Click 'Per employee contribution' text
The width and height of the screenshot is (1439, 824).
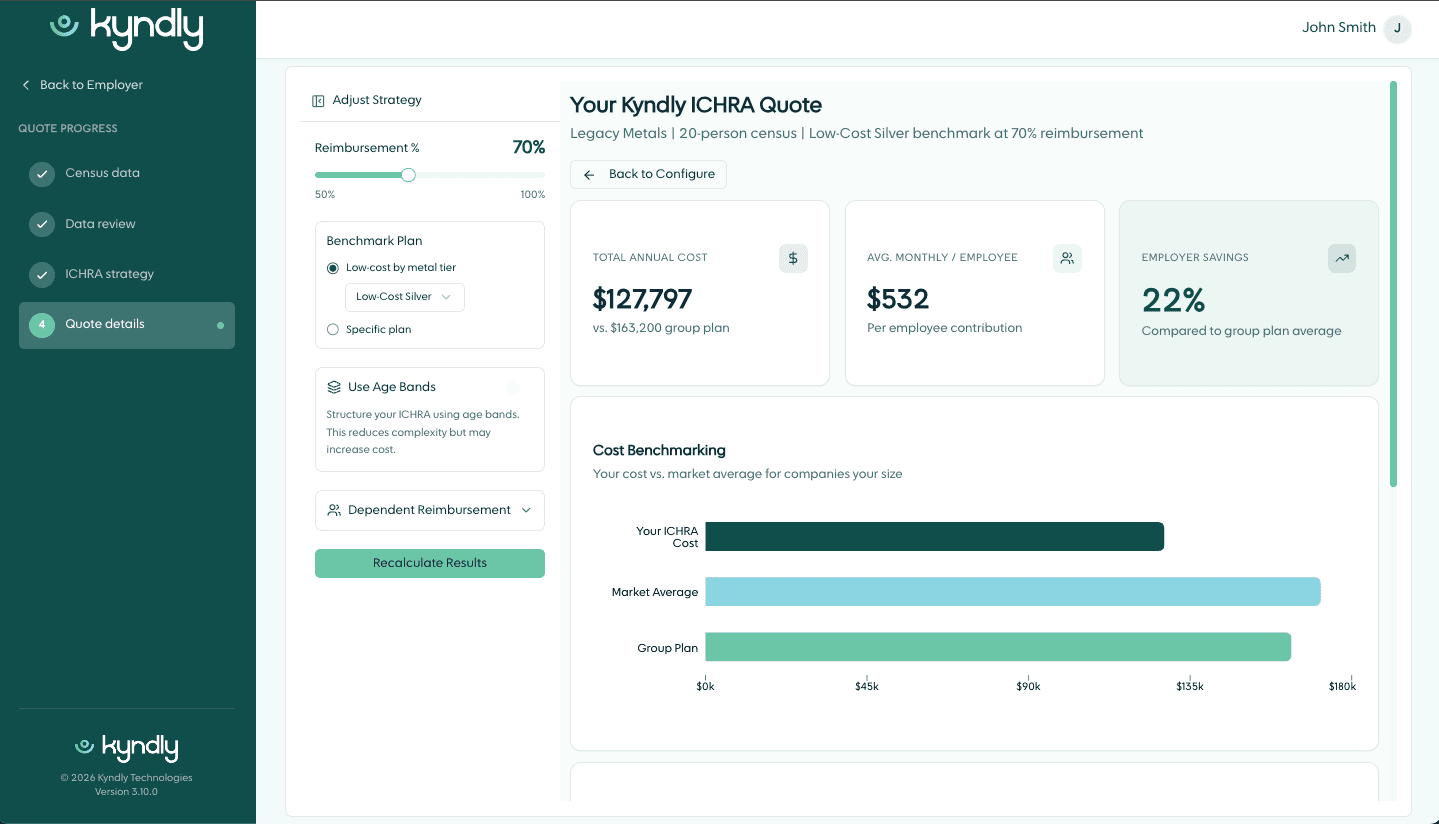click(x=944, y=328)
